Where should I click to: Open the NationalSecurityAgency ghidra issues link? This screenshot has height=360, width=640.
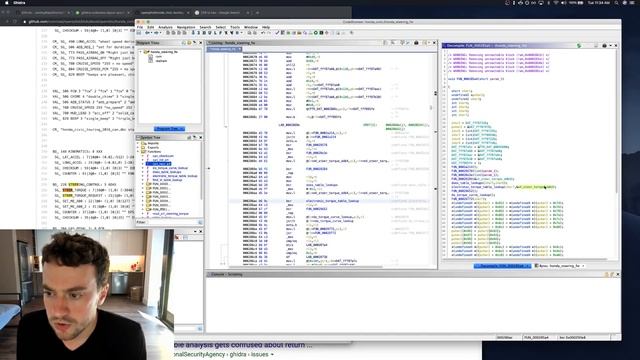tap(224, 354)
